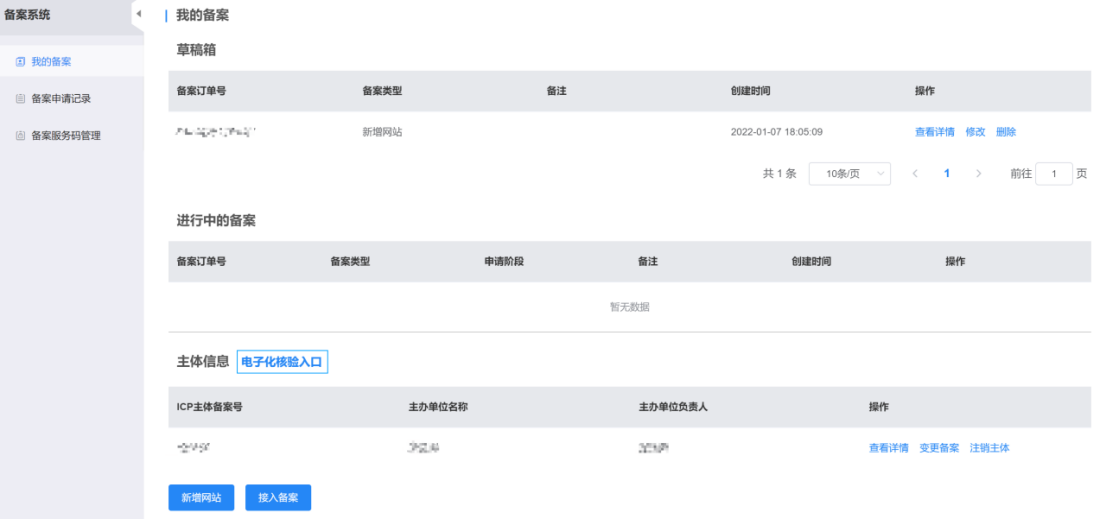Screen dimensions: 1106x520
Task: Click 修改 for the draft order
Action: pyautogui.click(x=975, y=132)
